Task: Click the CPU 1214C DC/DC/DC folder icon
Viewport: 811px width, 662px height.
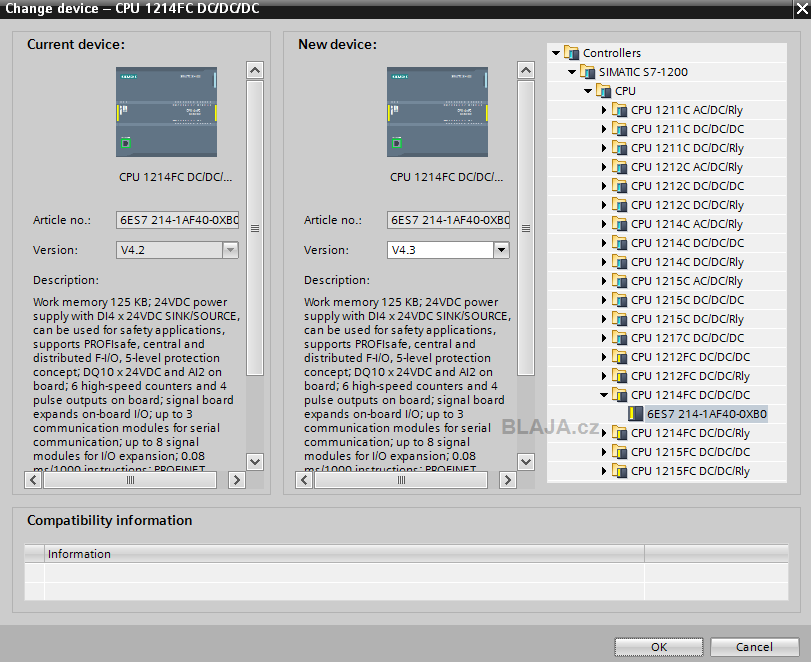Action: click(620, 243)
